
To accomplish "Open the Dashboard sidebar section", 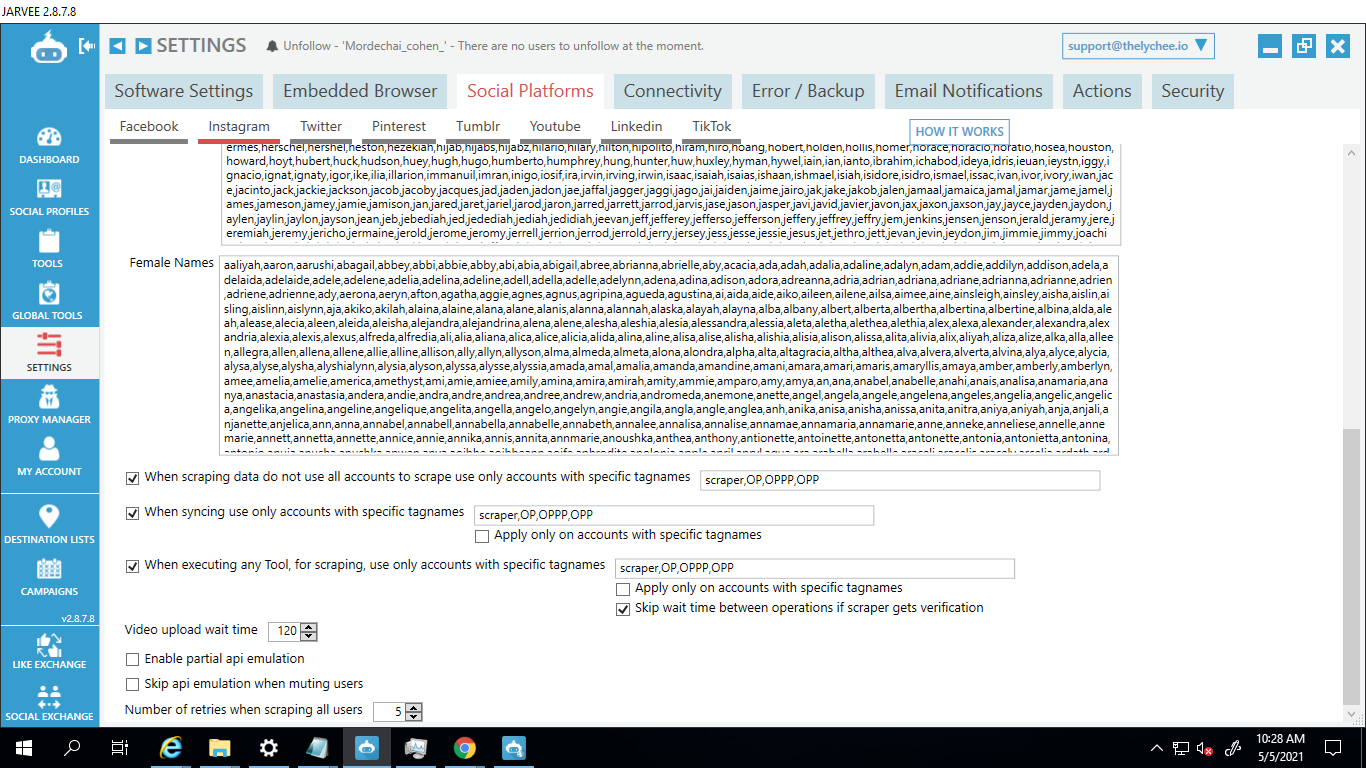I will [x=49, y=146].
